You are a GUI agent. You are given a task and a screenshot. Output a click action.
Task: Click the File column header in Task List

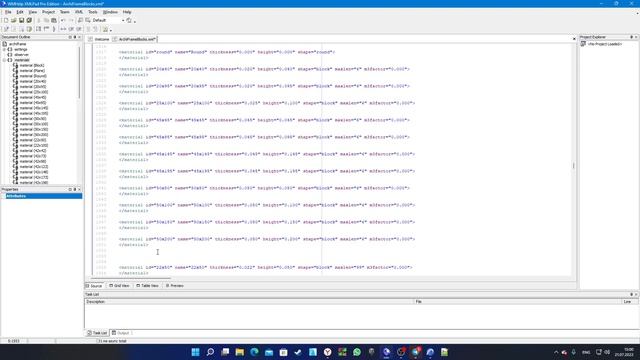[518, 302]
